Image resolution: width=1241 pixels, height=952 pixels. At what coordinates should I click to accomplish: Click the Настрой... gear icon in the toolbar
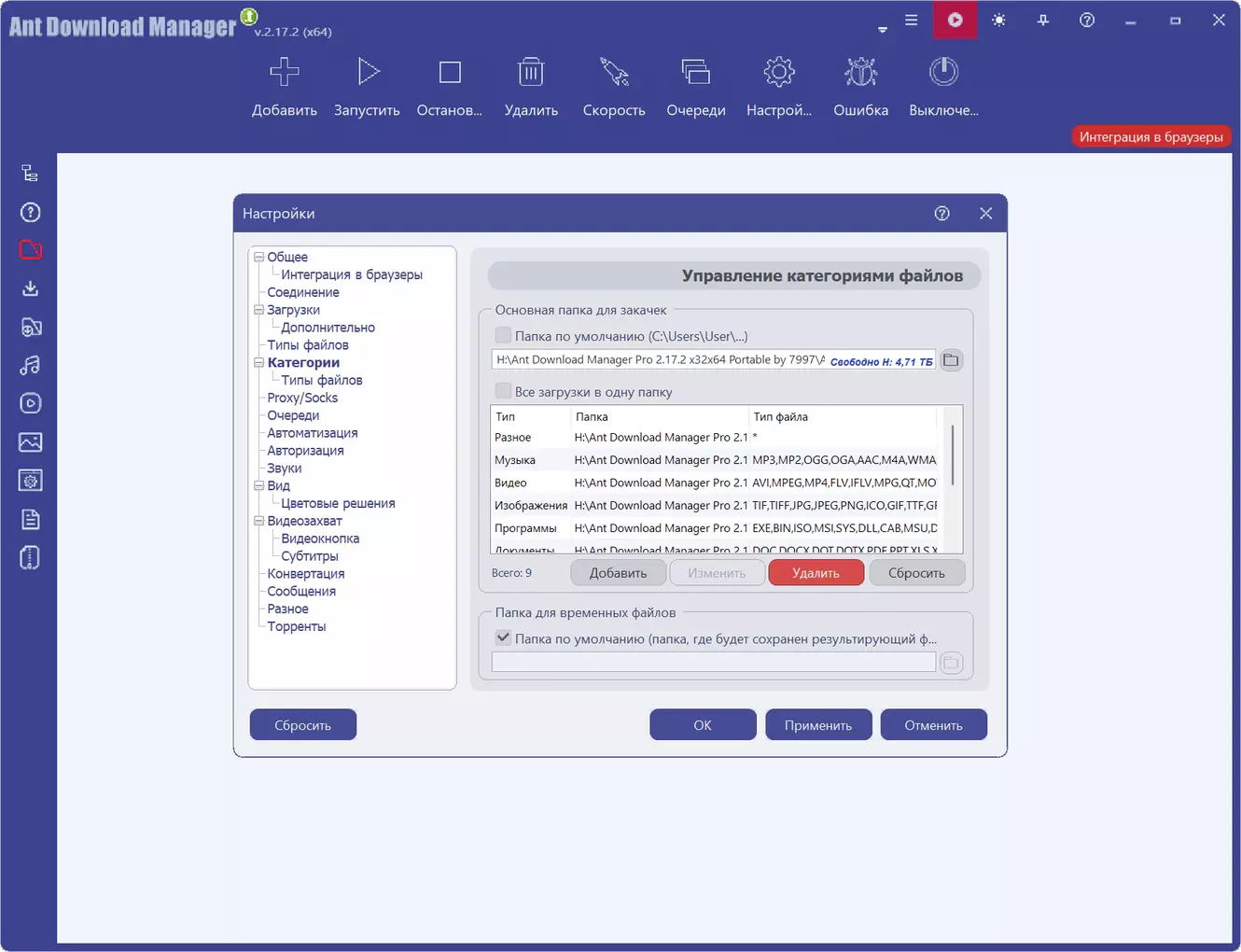pyautogui.click(x=779, y=72)
